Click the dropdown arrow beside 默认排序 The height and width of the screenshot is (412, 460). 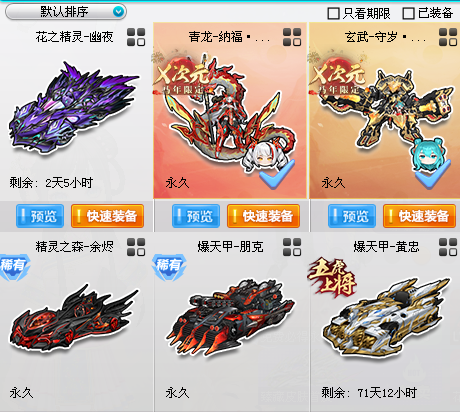(x=118, y=12)
